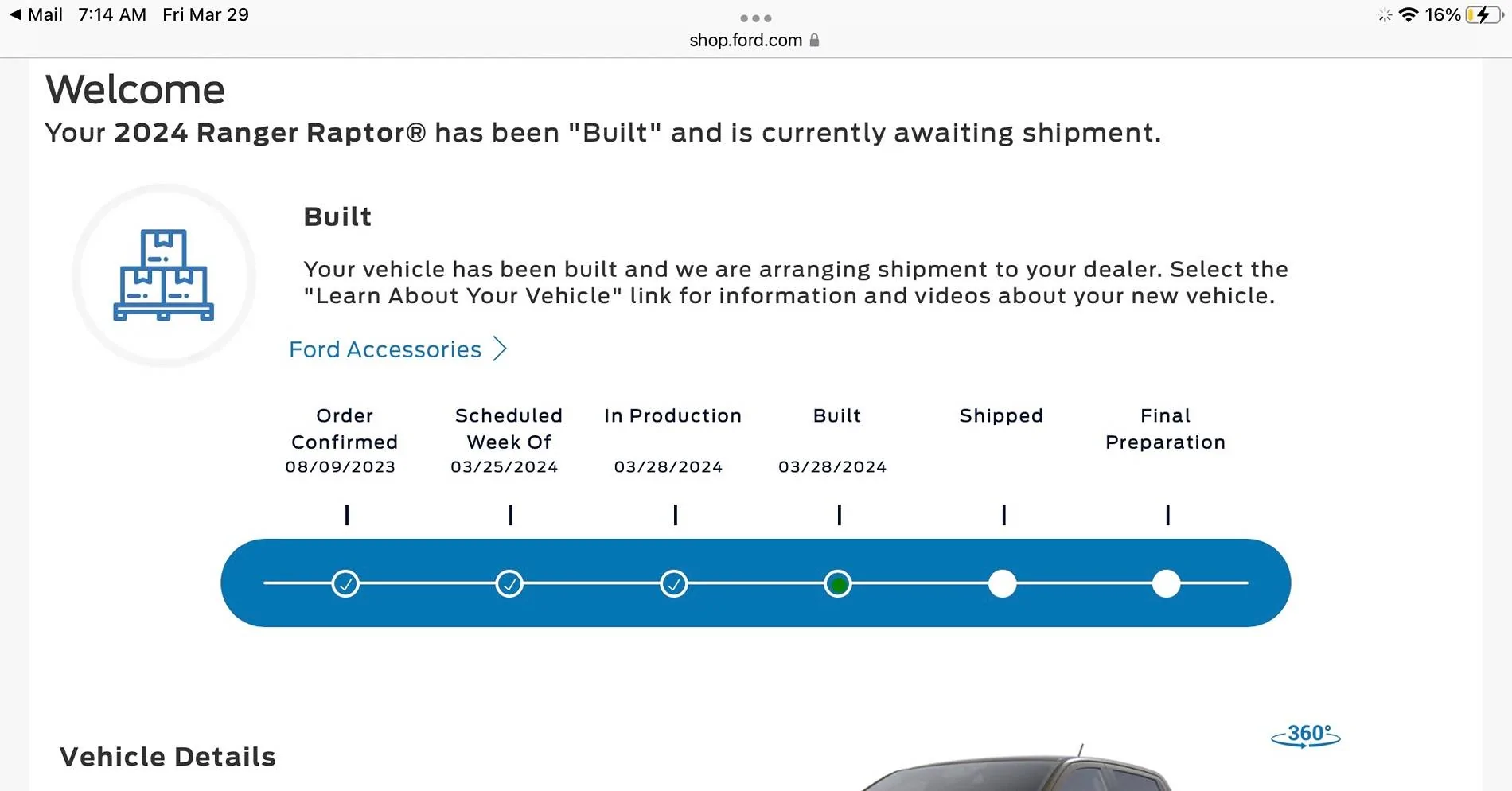Click the white Shipped status marker

pyautogui.click(x=1003, y=583)
